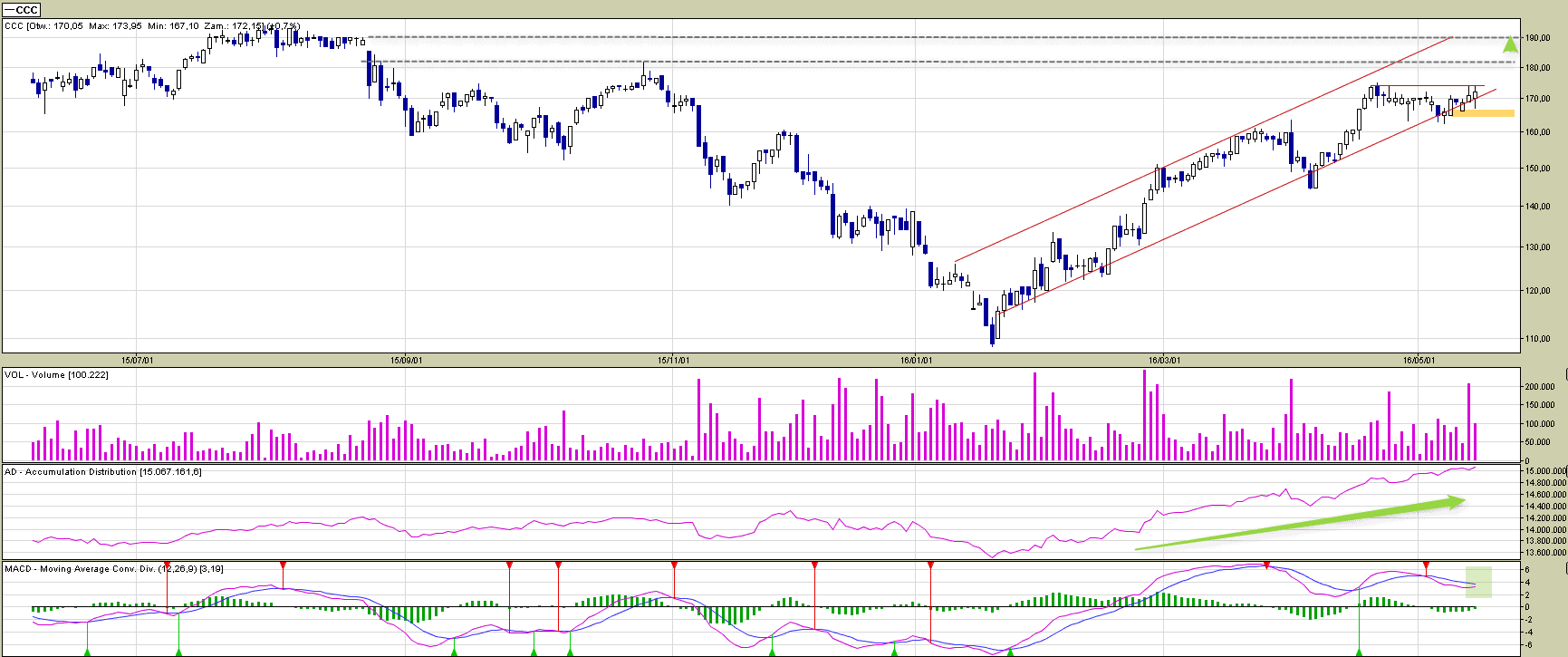Click the 16/01/01 date axis label
The image size is (1568, 657).
pyautogui.click(x=916, y=361)
